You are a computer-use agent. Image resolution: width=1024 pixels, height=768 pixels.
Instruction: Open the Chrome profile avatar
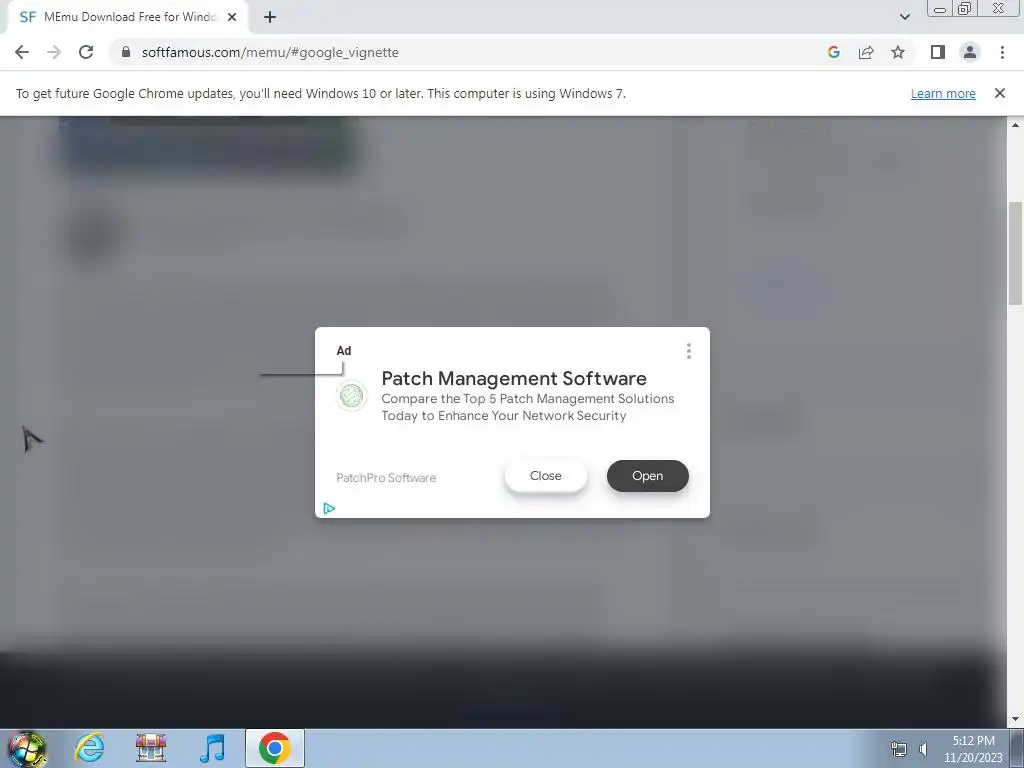pos(970,52)
